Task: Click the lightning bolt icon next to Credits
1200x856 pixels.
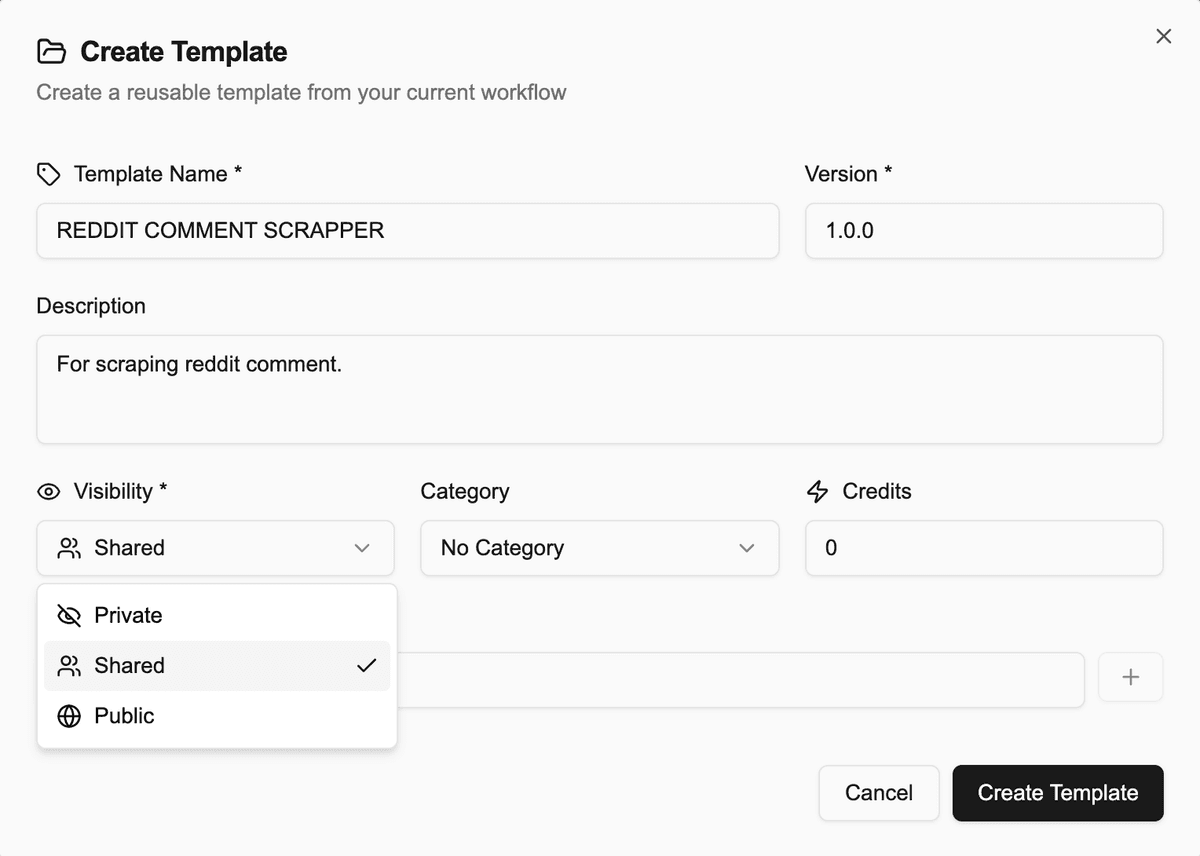Action: click(x=817, y=491)
